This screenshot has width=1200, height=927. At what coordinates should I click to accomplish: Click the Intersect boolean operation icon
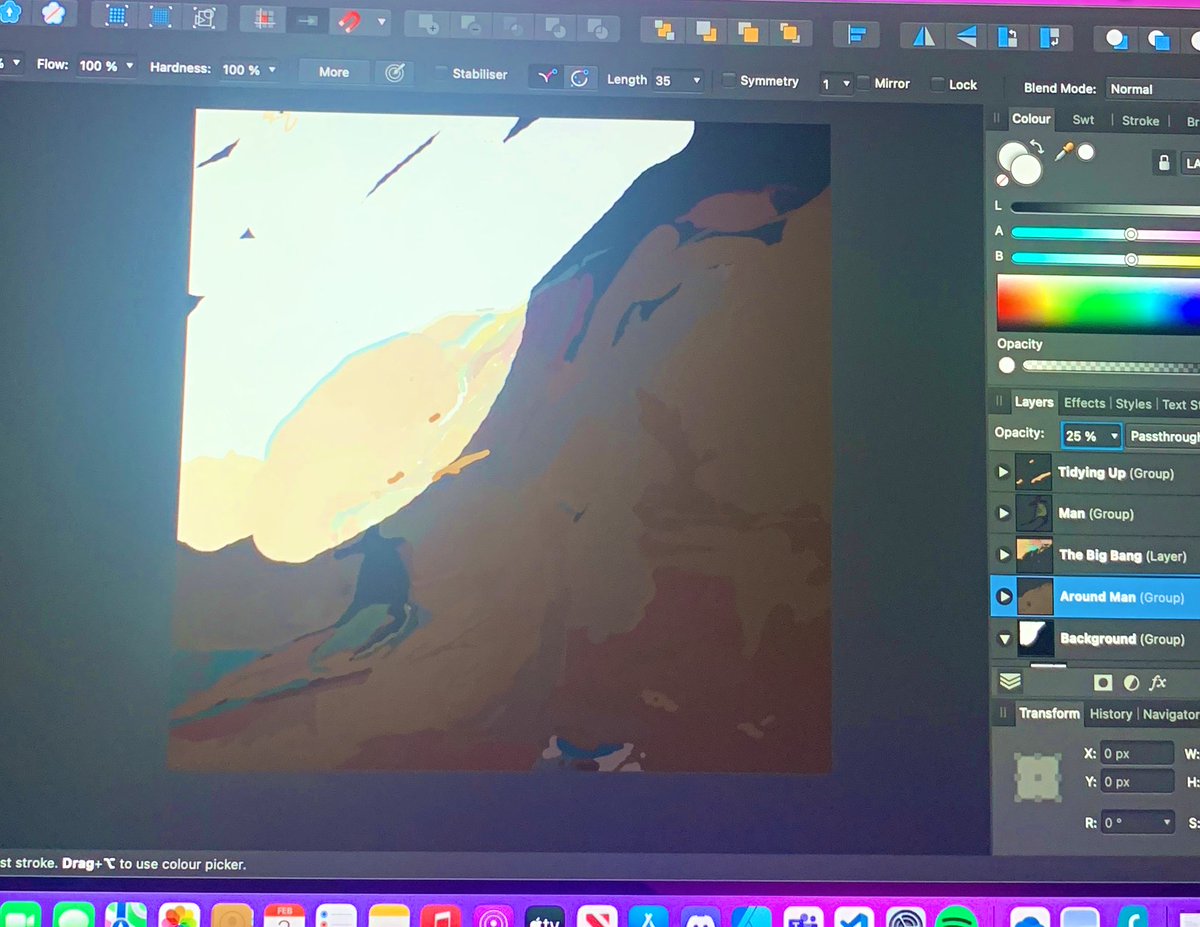pyautogui.click(x=513, y=27)
